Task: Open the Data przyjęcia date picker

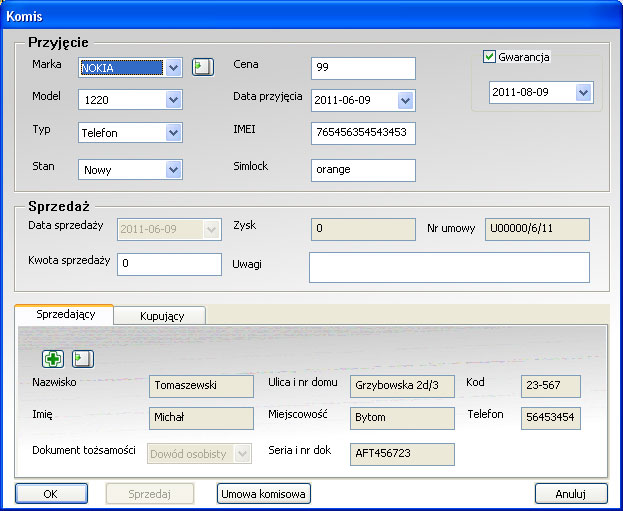Action: pyautogui.click(x=406, y=100)
